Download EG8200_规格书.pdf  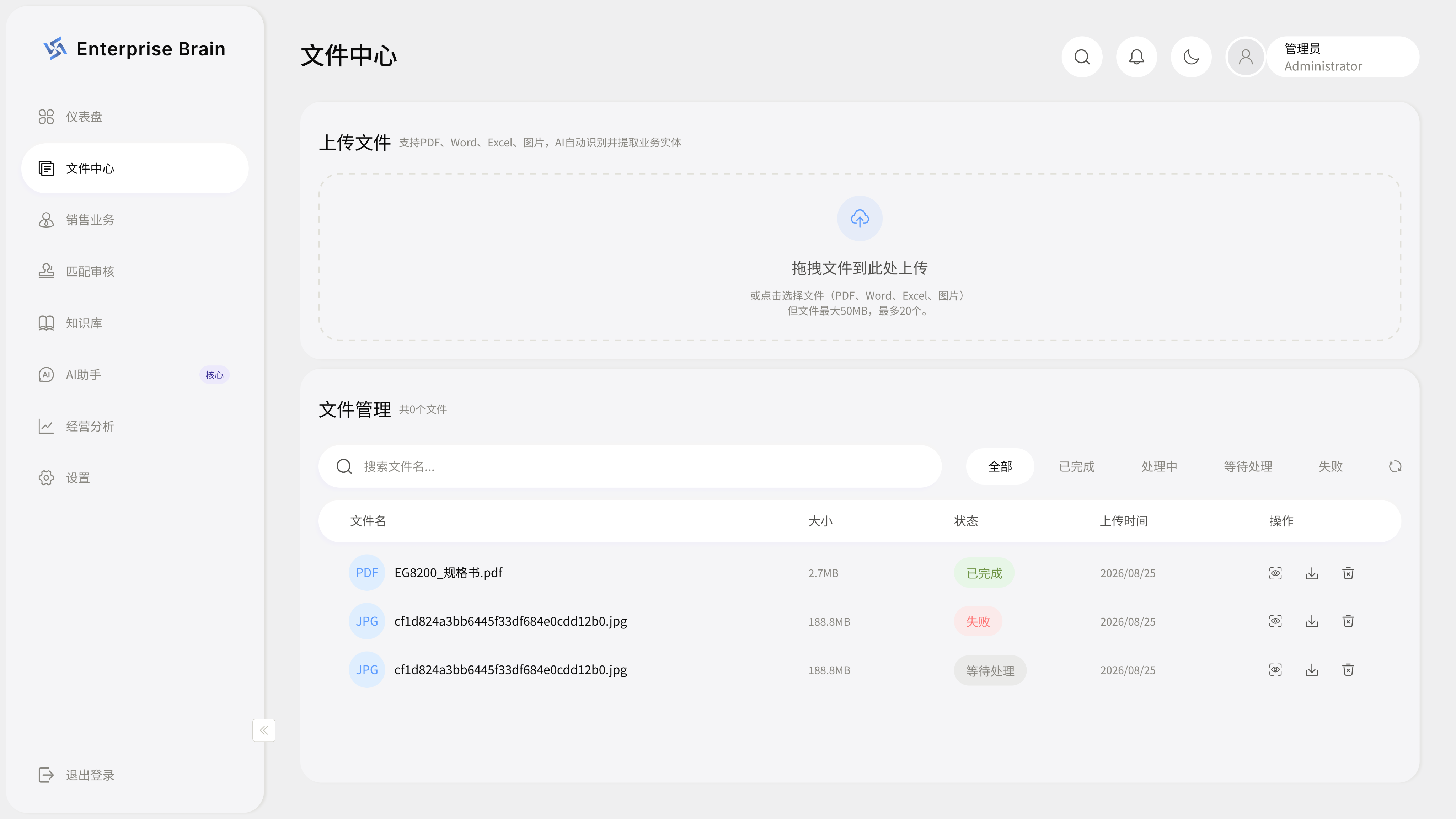tap(1312, 573)
